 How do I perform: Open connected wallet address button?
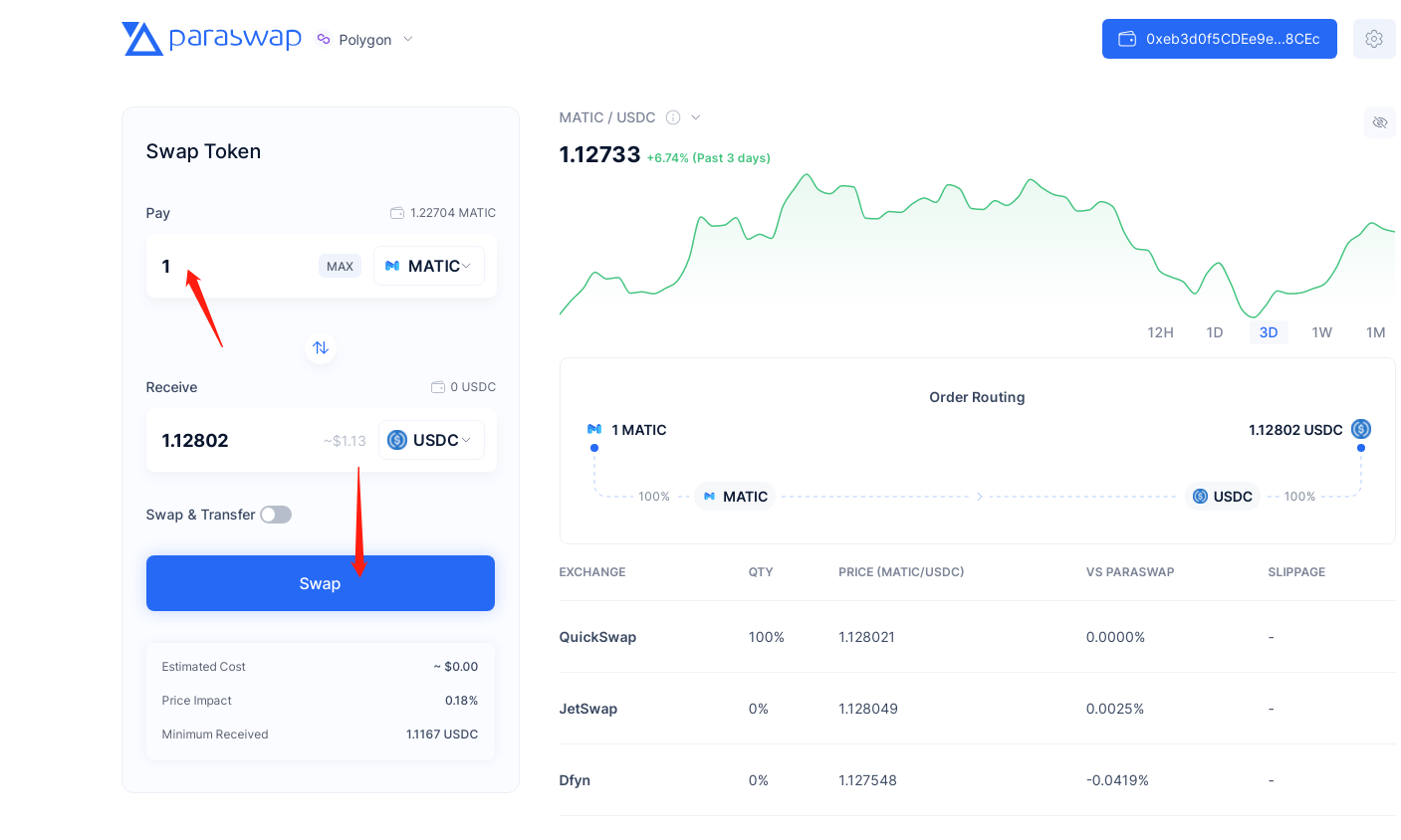click(x=1219, y=39)
